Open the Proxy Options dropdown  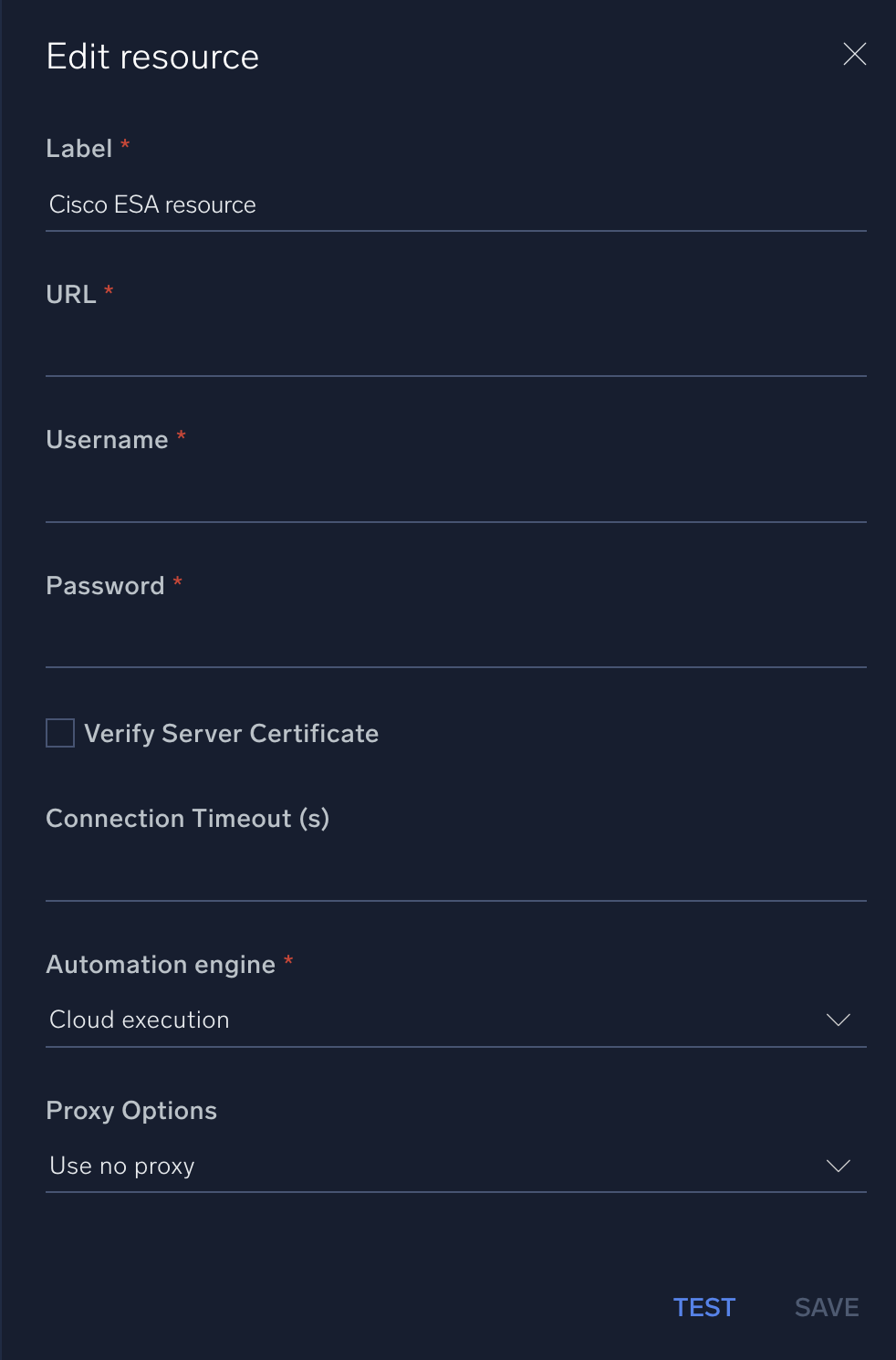456,1166
